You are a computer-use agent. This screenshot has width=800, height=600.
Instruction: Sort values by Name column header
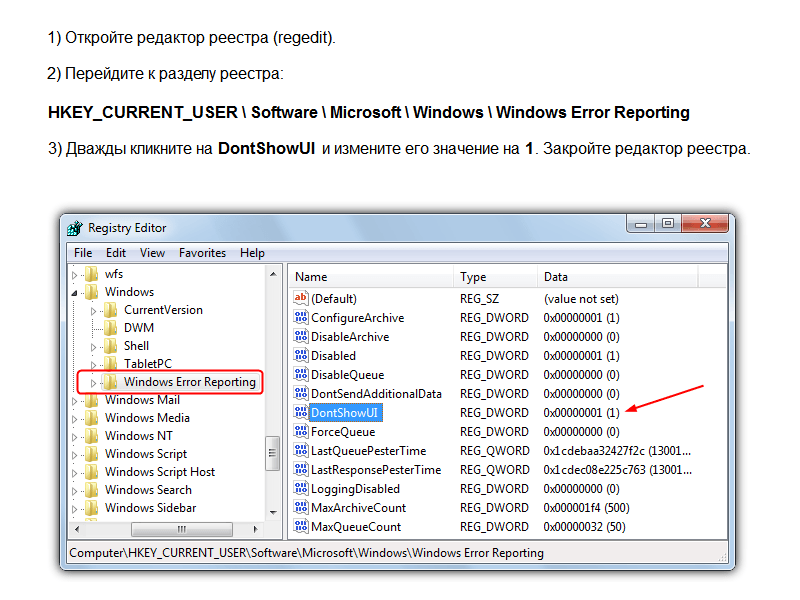[x=372, y=277]
